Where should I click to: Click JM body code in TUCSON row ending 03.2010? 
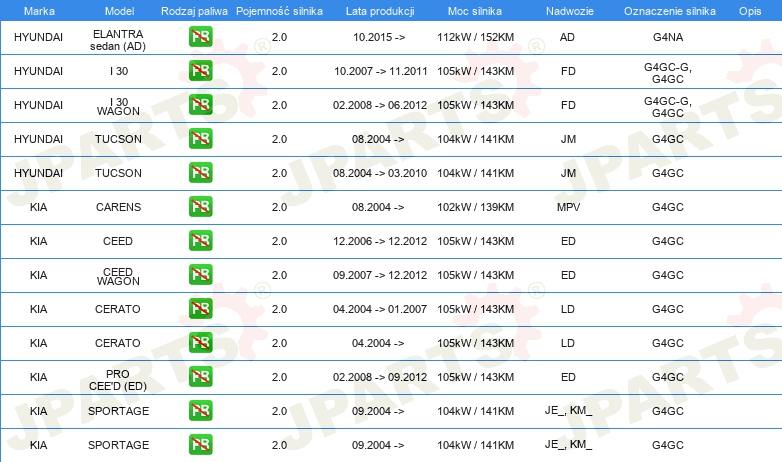[568, 173]
